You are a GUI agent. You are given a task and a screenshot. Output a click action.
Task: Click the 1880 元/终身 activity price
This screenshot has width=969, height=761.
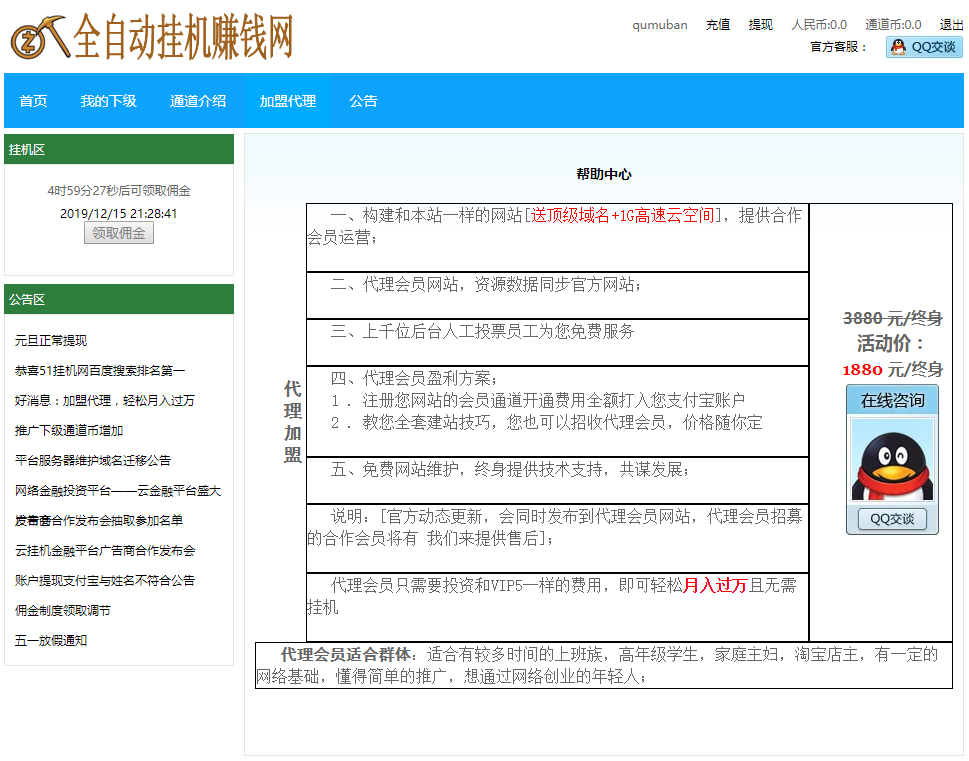pyautogui.click(x=892, y=370)
